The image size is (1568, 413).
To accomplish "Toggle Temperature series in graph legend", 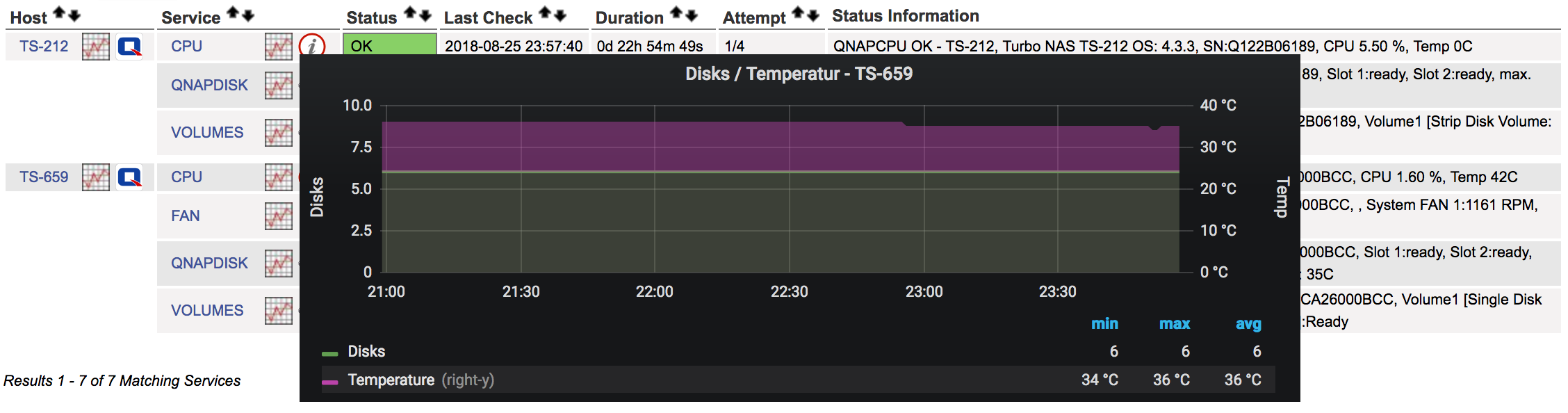I will click(391, 380).
